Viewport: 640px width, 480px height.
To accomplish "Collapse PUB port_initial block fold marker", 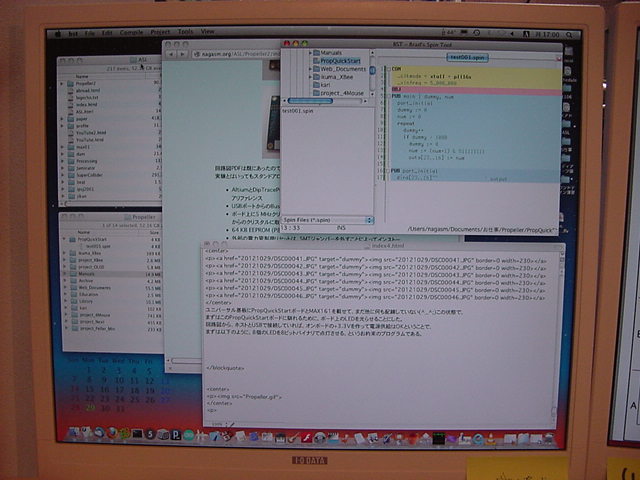I will point(389,171).
